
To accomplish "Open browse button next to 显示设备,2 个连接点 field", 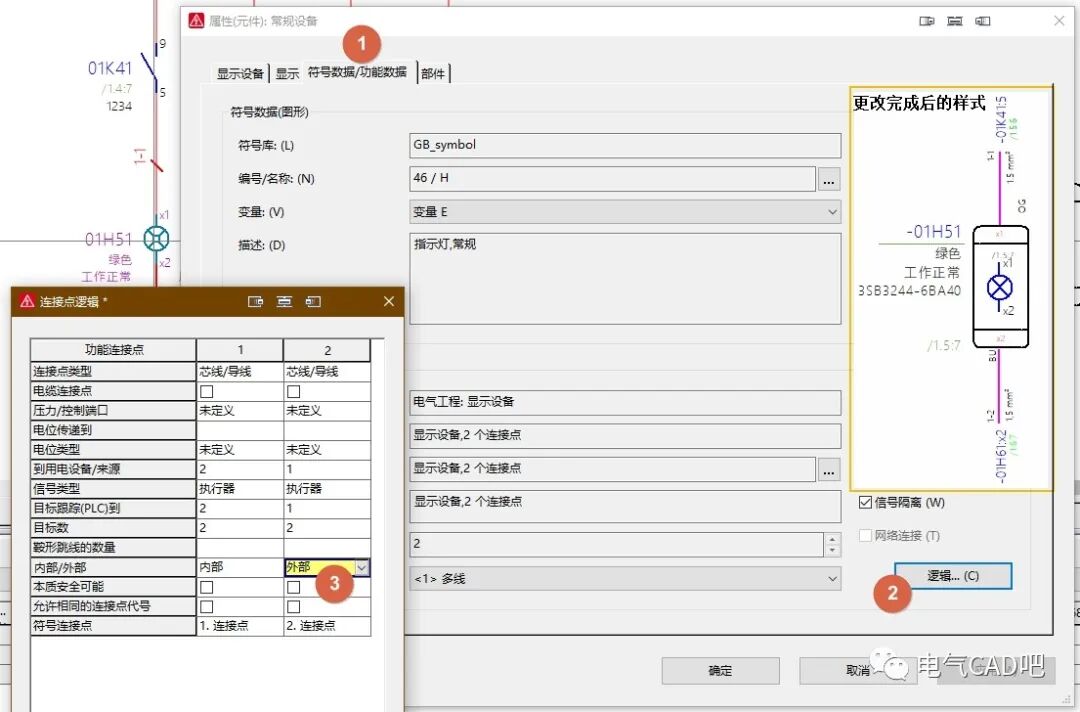I will click(829, 469).
